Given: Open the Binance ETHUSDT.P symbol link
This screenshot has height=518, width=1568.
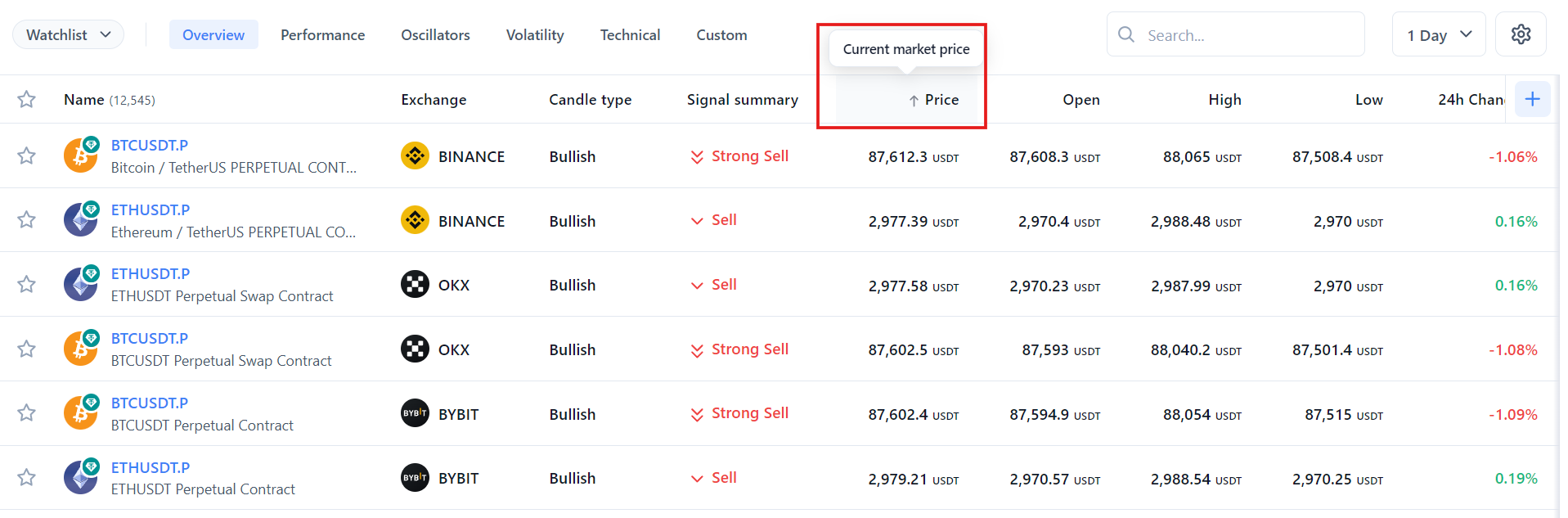Looking at the screenshot, I should [x=151, y=209].
